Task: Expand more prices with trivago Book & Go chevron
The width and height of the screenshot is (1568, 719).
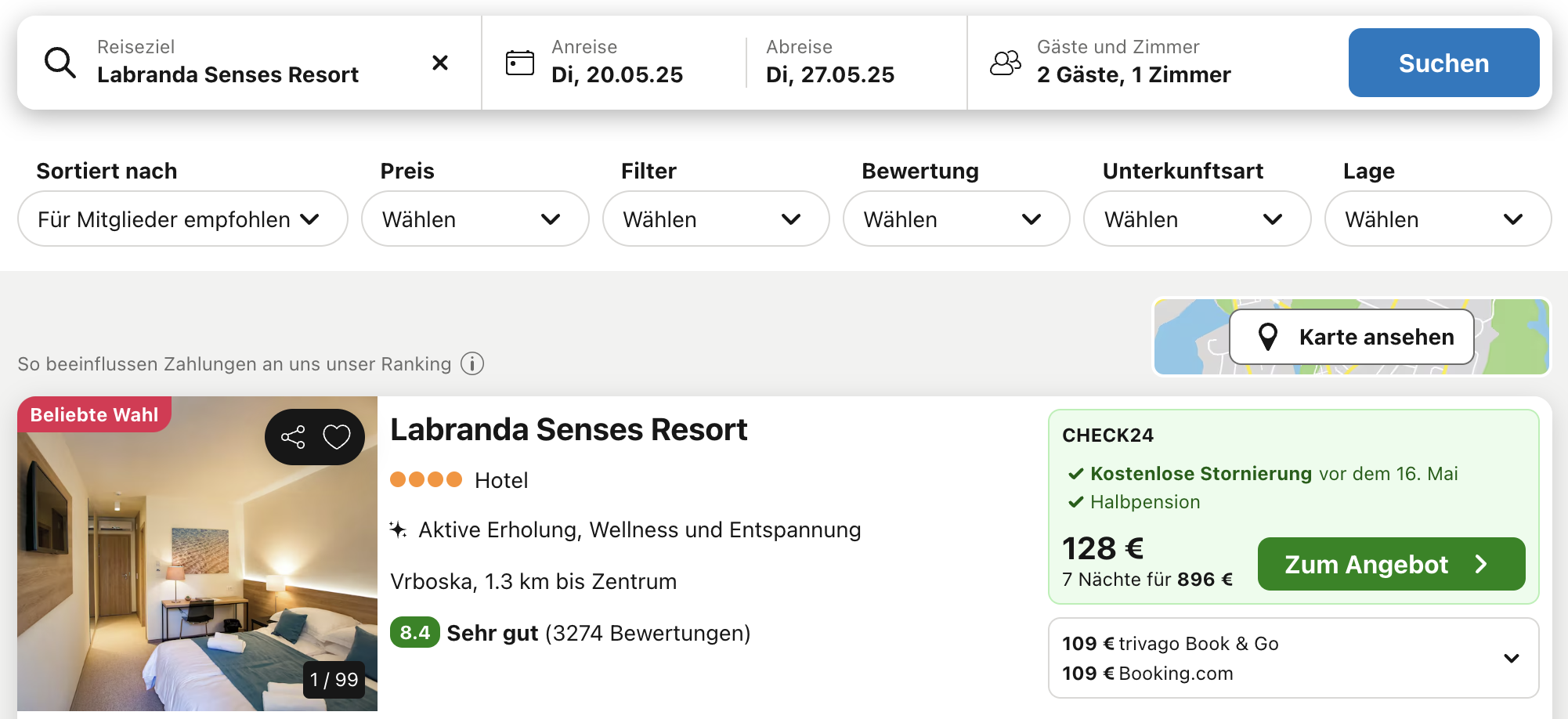Action: pos(1512,659)
